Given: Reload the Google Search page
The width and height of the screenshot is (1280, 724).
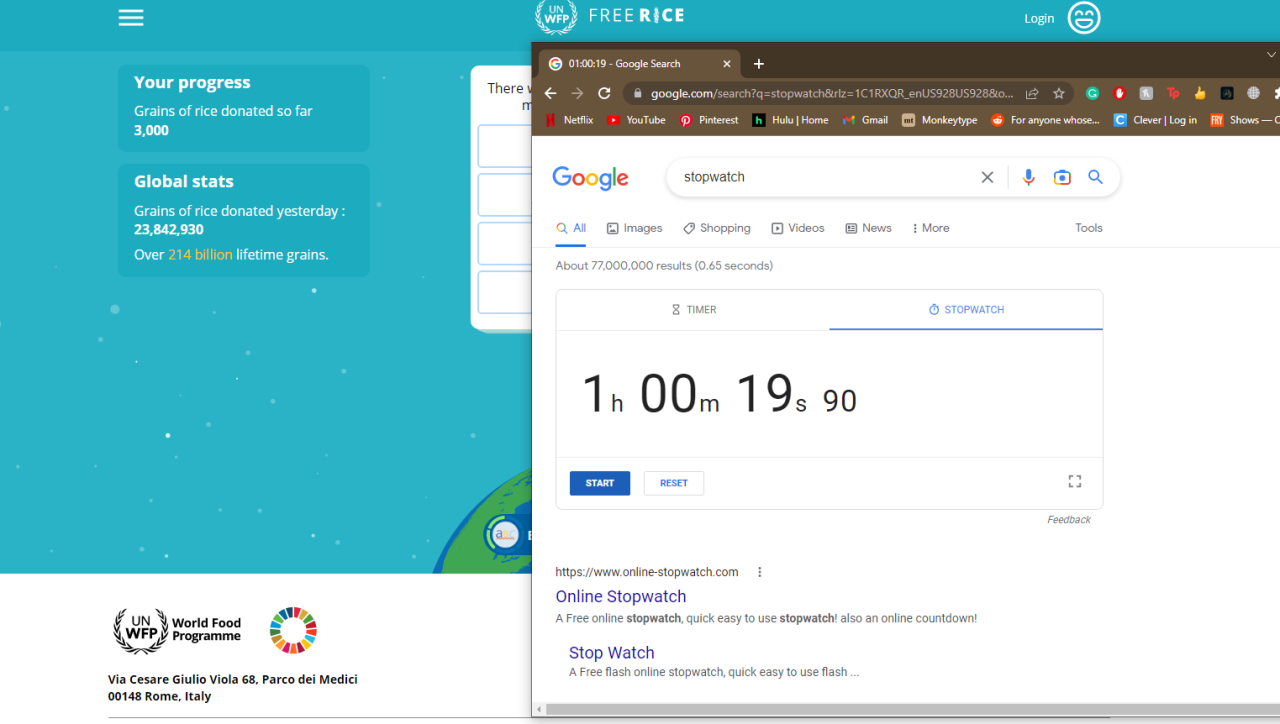Looking at the screenshot, I should click(x=604, y=93).
